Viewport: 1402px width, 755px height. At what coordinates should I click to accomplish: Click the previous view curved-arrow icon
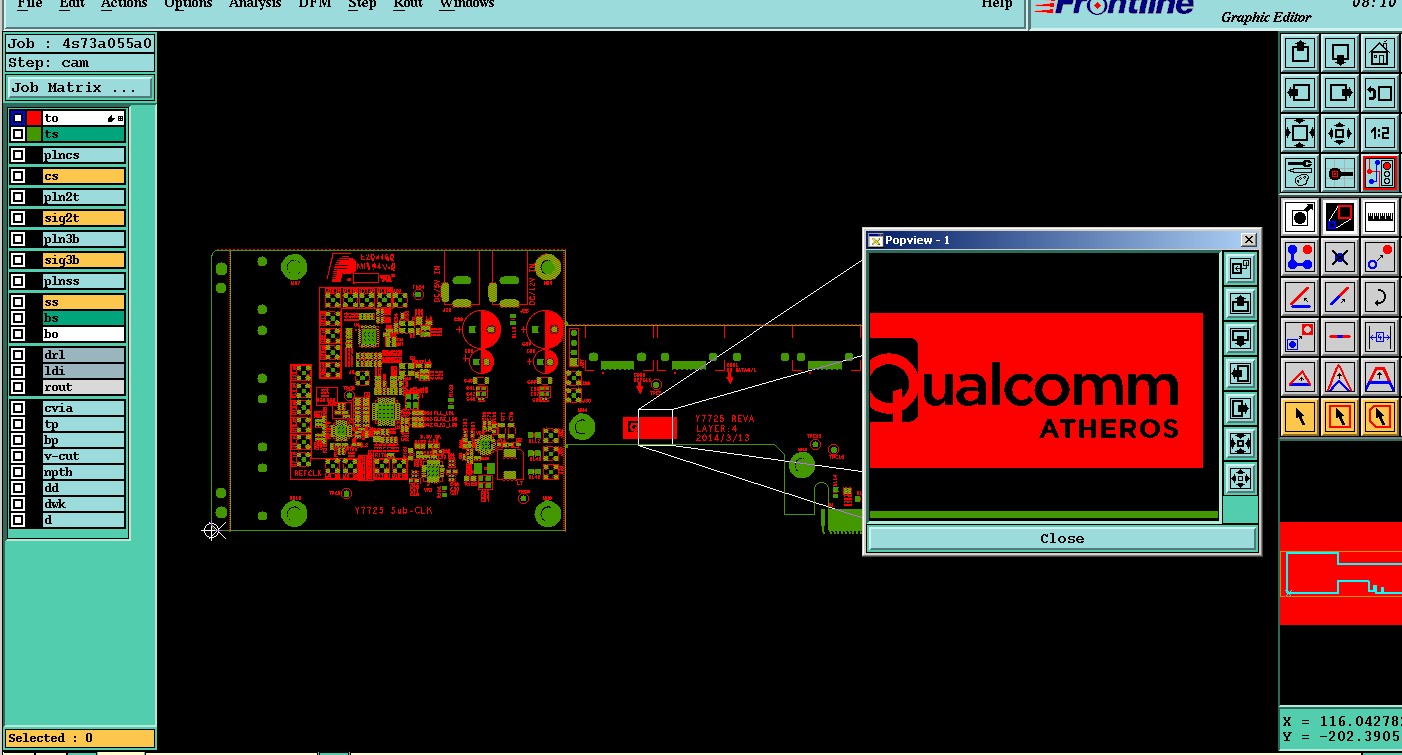(x=1380, y=93)
